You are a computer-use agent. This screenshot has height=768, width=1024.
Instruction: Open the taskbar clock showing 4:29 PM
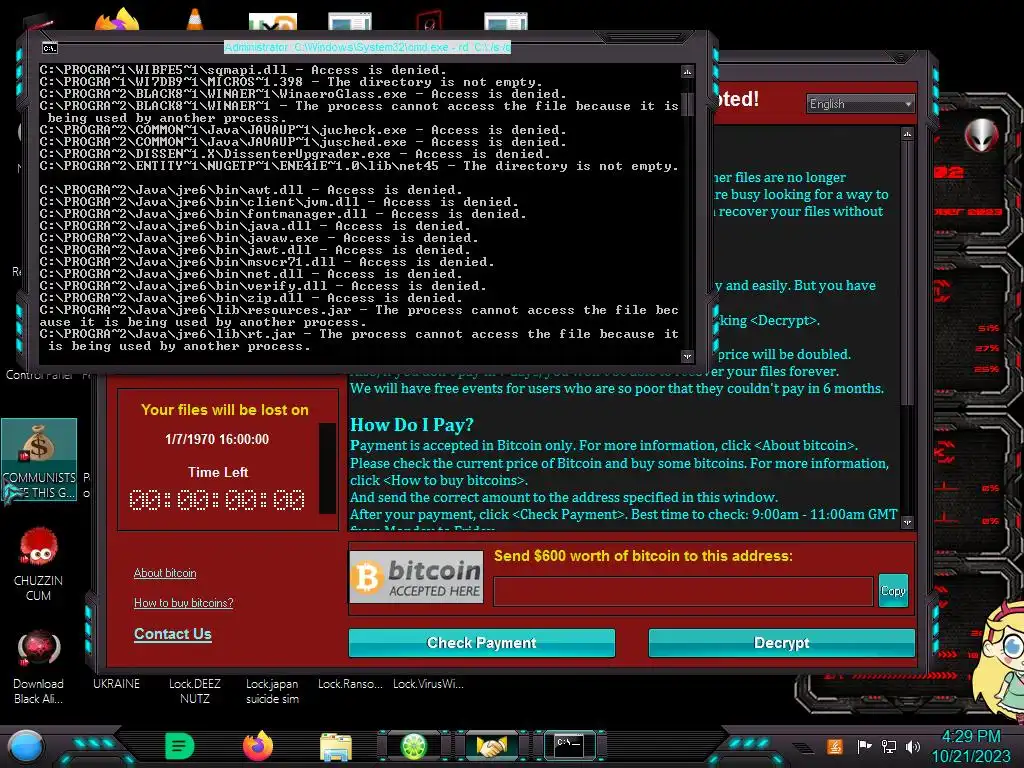pos(970,746)
